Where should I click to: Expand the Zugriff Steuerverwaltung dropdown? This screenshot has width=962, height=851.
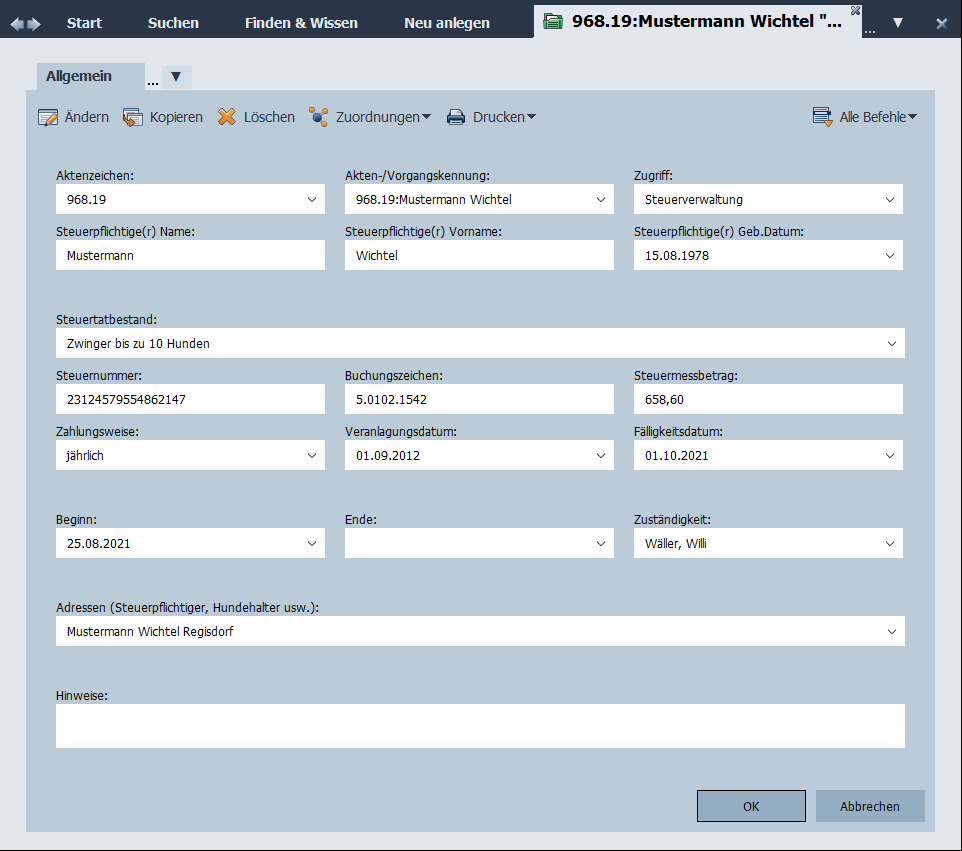click(889, 199)
